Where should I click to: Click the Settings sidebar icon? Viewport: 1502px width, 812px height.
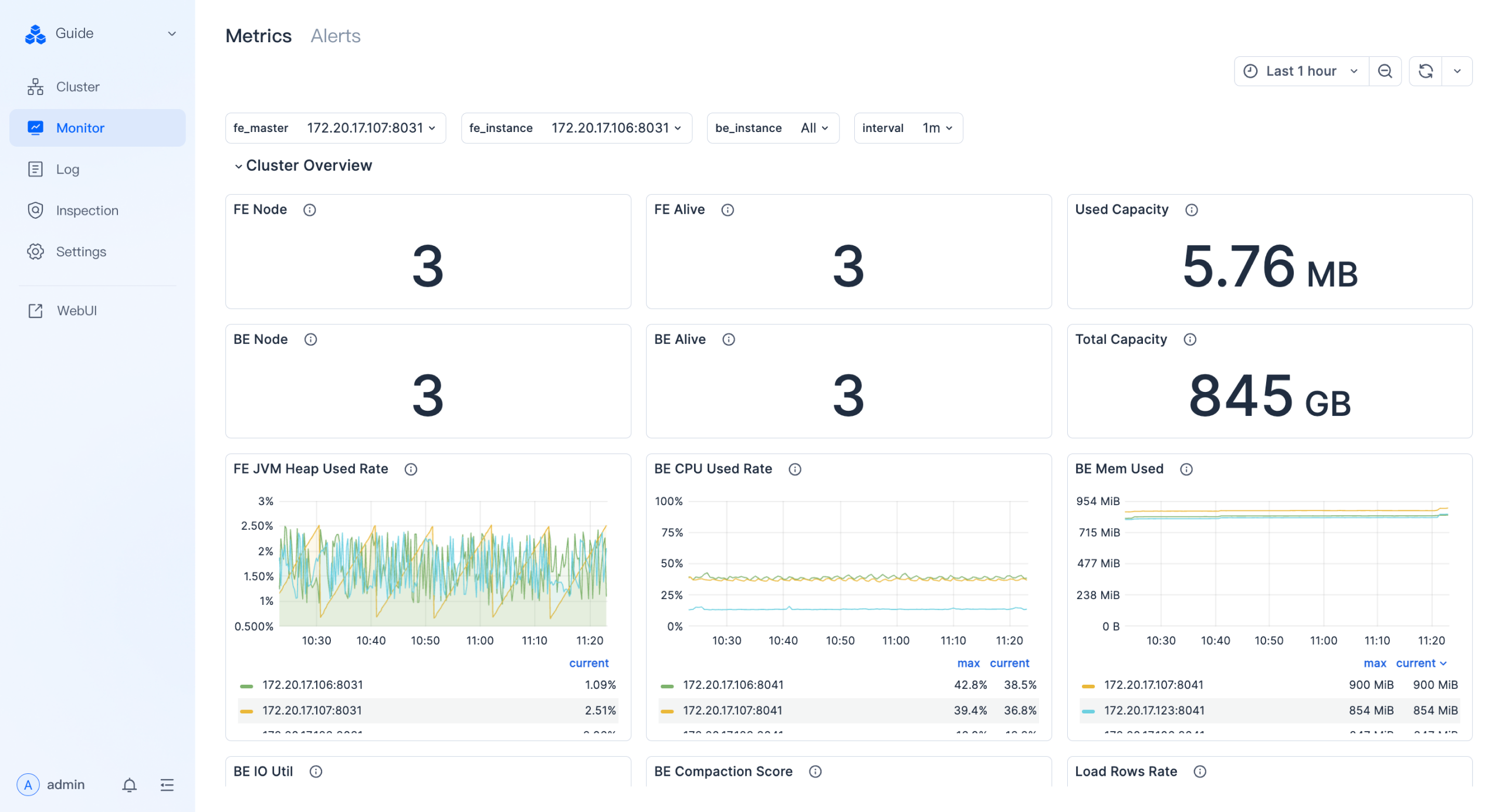pyautogui.click(x=35, y=251)
